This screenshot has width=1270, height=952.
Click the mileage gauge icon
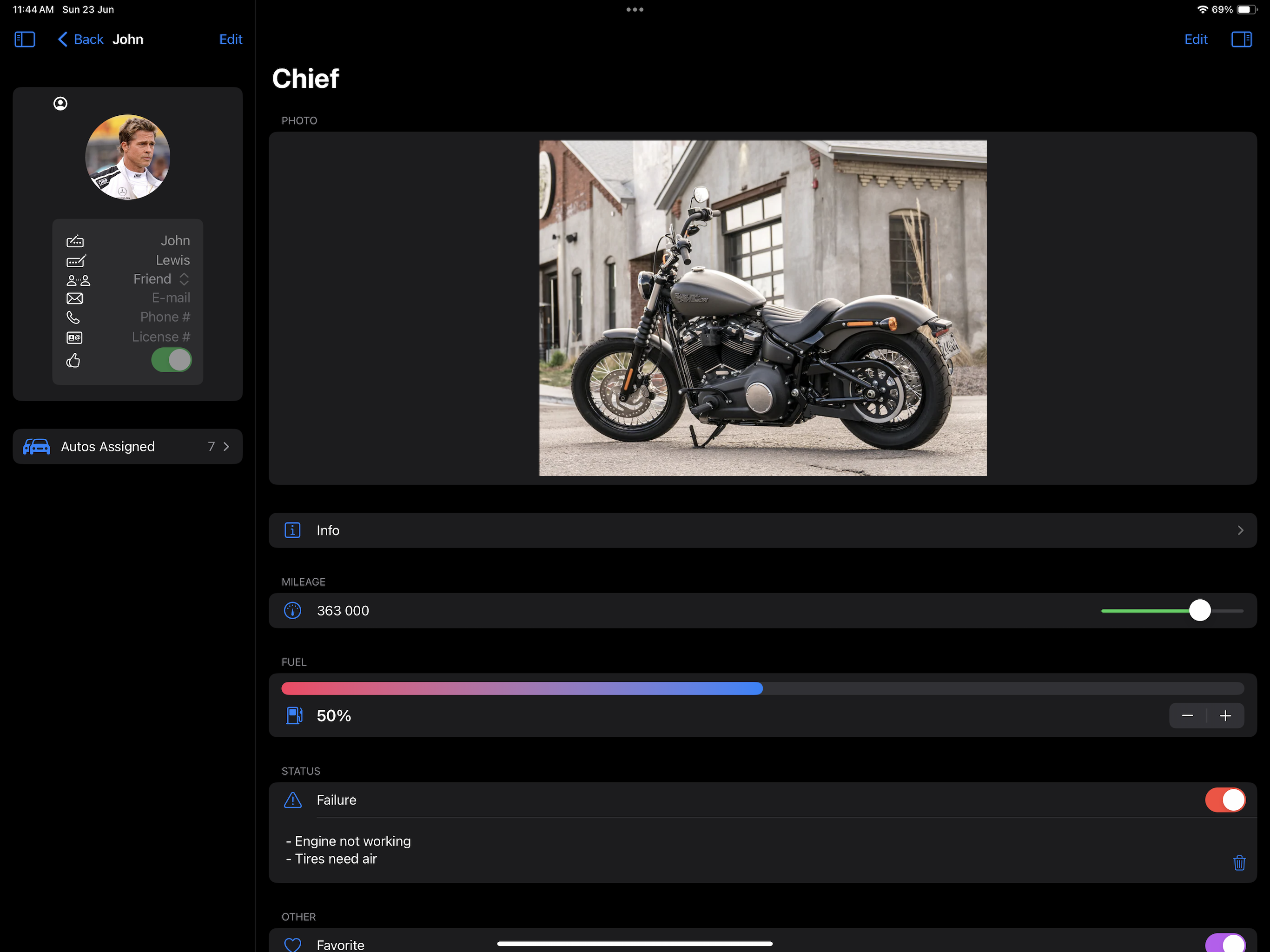click(292, 610)
